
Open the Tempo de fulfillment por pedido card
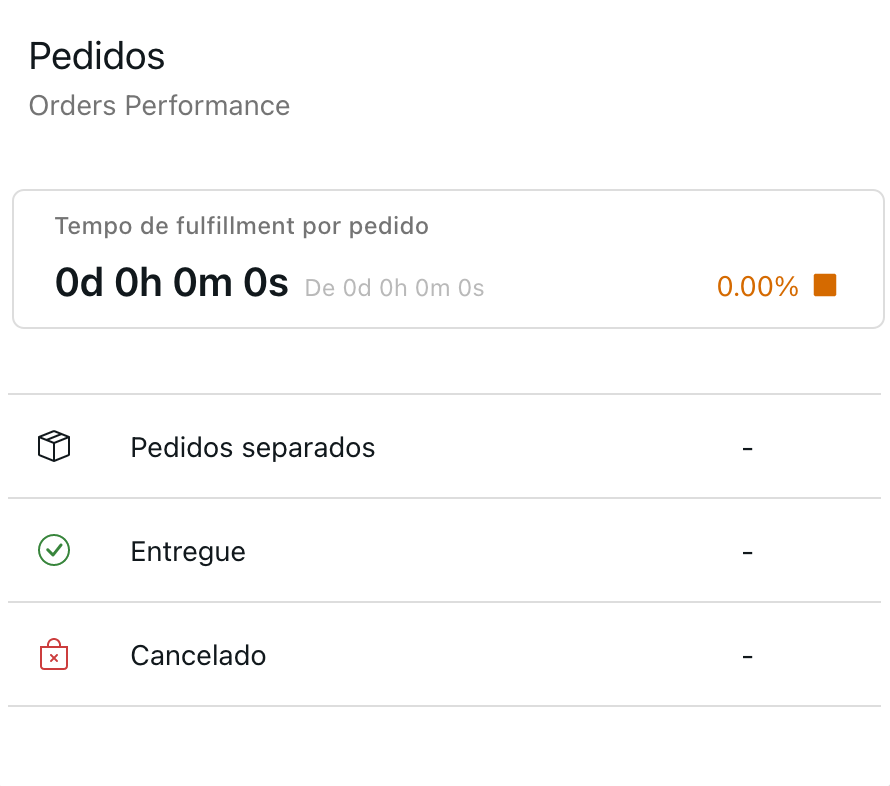point(445,258)
